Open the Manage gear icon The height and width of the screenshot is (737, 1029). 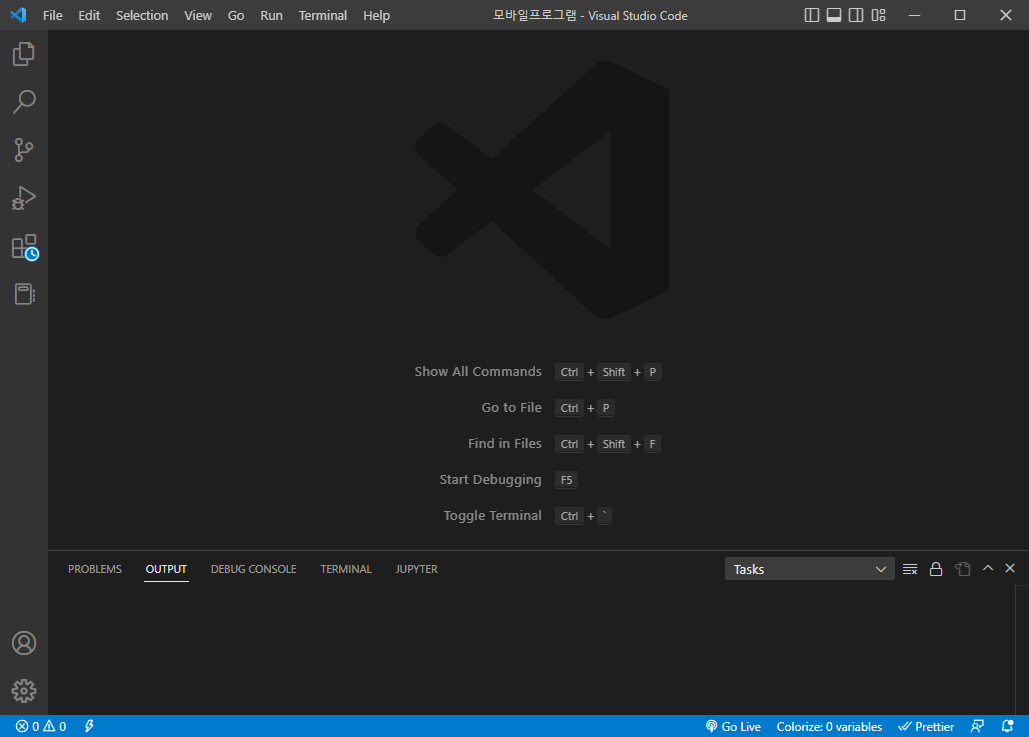[24, 690]
